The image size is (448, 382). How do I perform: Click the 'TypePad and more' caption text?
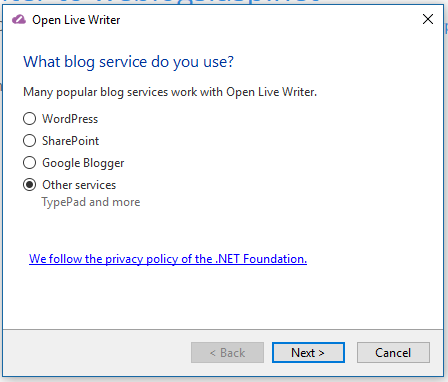91,202
